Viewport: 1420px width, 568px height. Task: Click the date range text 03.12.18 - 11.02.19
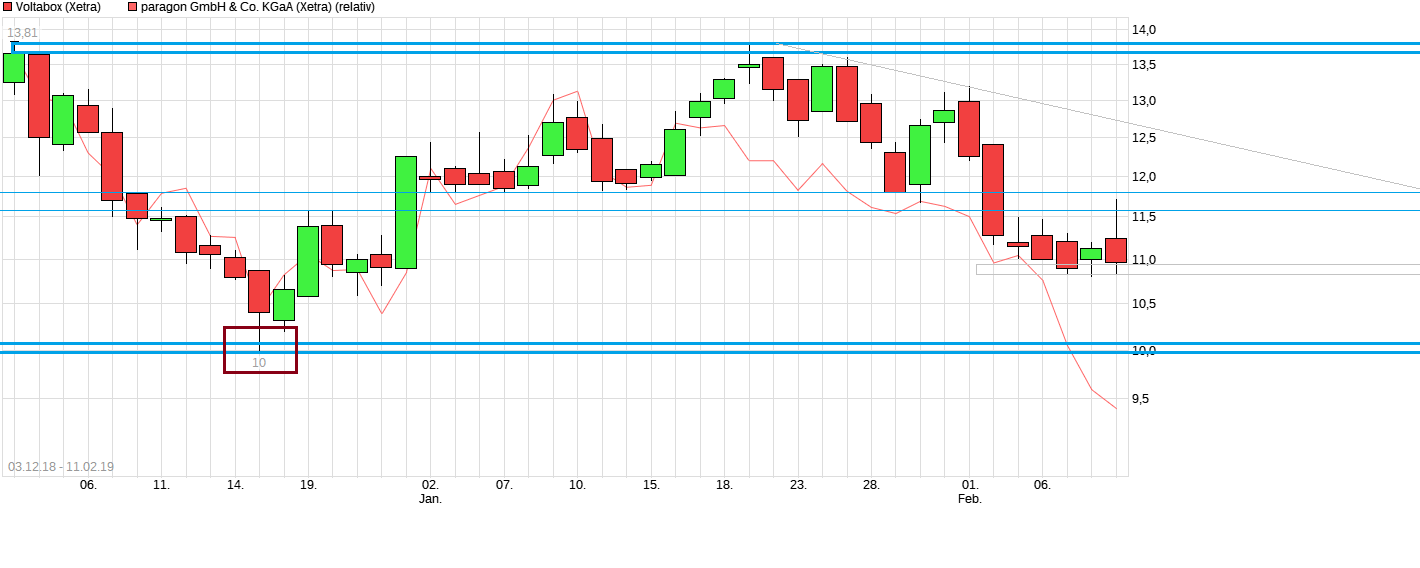coord(61,467)
